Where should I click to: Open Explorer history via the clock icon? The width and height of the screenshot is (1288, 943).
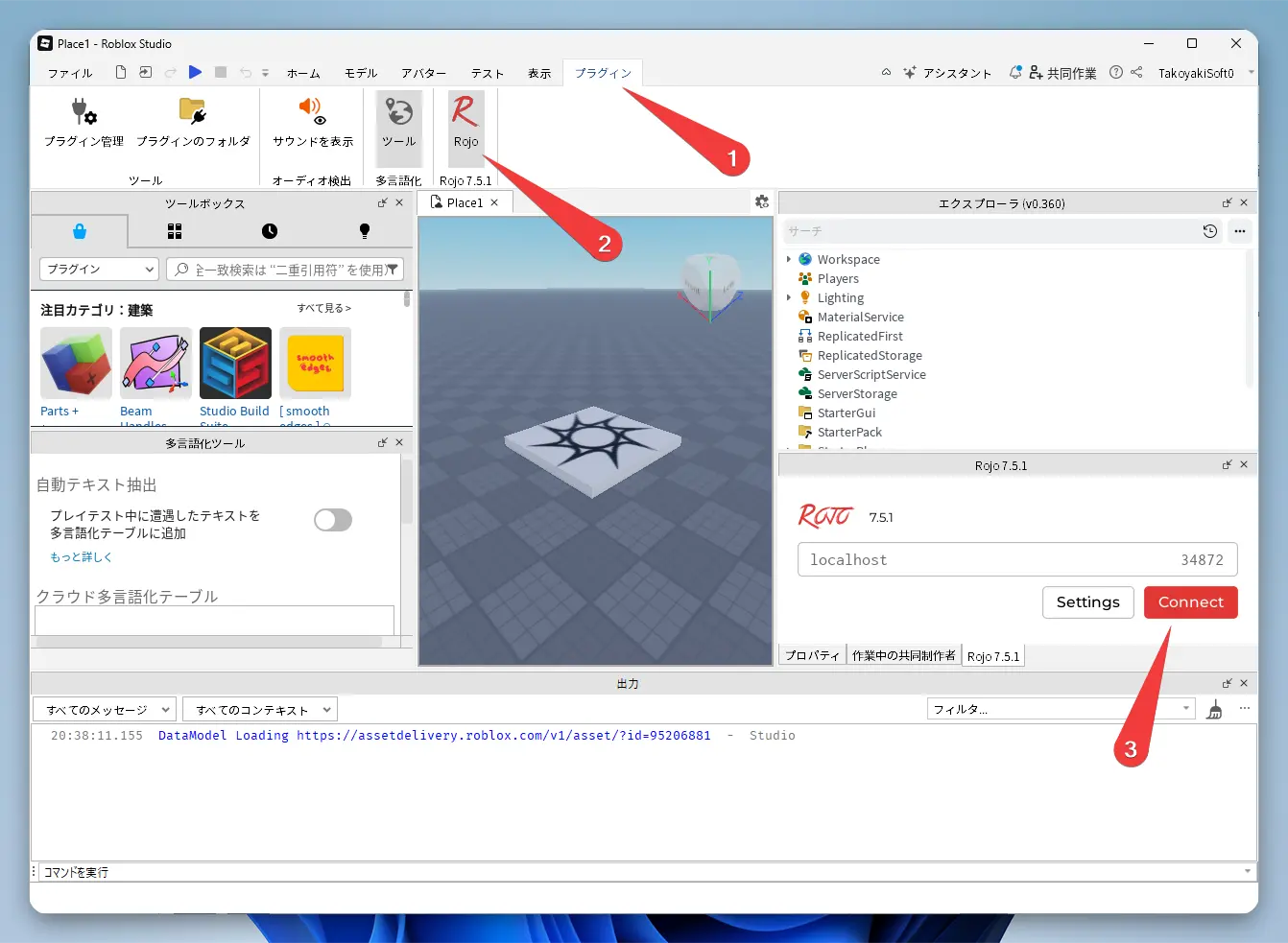pos(1209,230)
